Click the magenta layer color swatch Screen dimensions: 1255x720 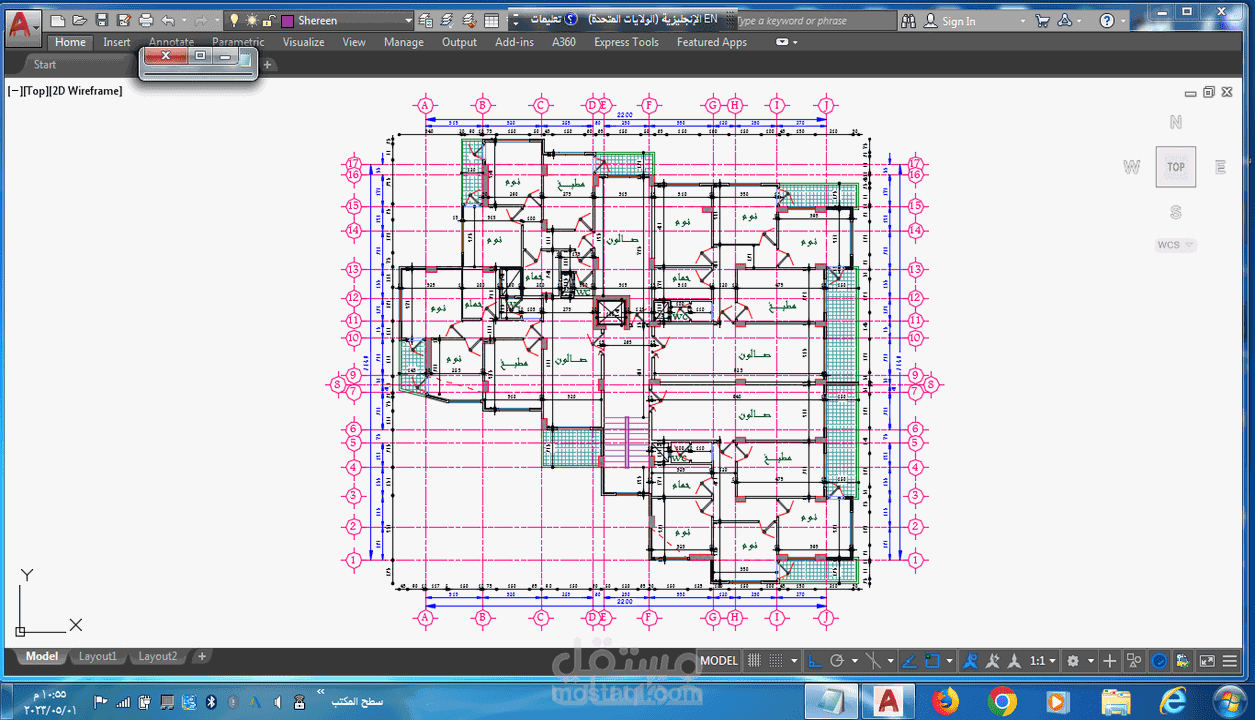(x=287, y=21)
